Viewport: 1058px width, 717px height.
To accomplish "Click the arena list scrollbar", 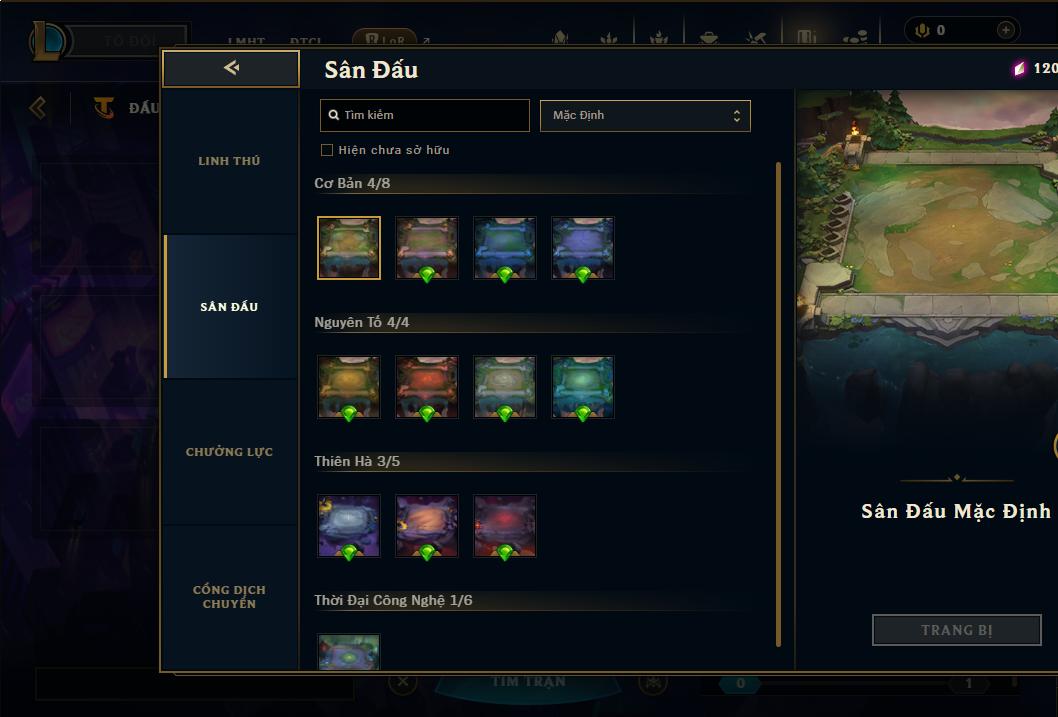I will point(779,405).
